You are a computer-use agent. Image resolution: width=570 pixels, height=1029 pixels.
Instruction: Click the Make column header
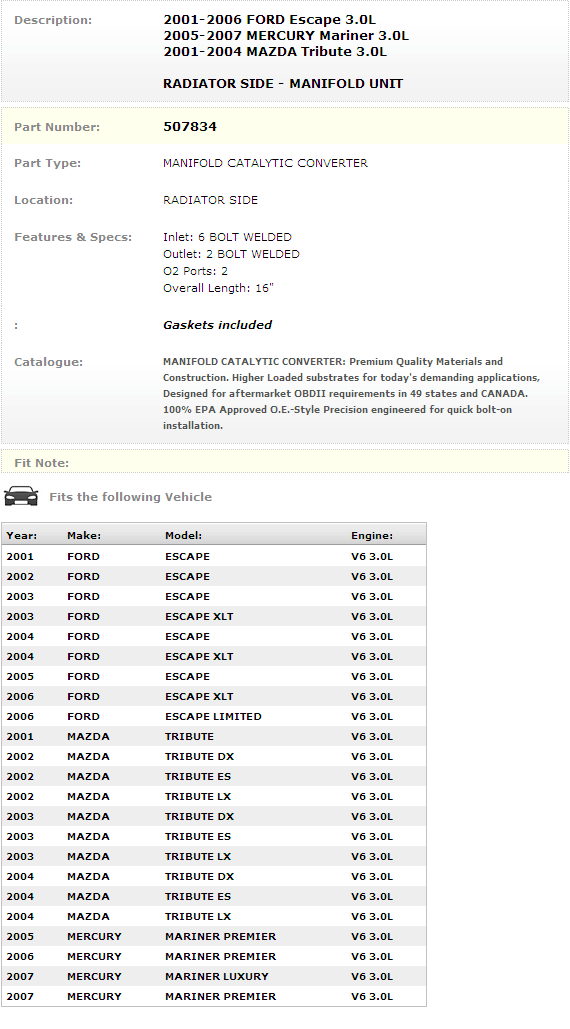click(x=84, y=536)
